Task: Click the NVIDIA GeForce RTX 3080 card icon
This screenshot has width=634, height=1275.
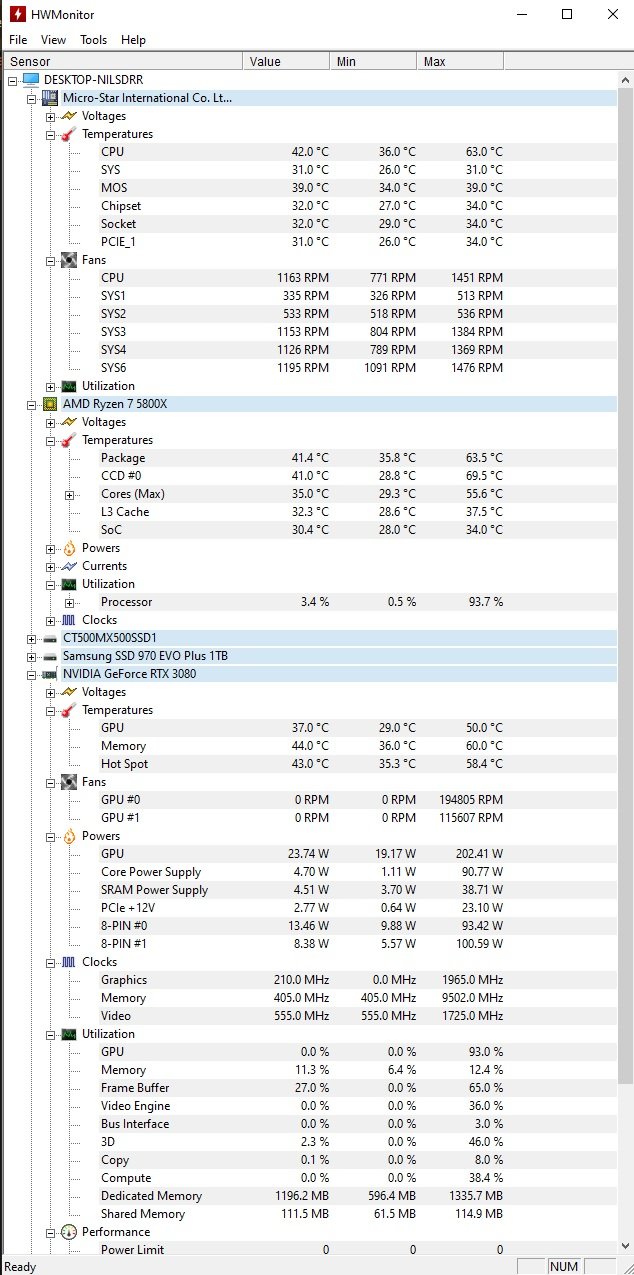Action: point(49,674)
